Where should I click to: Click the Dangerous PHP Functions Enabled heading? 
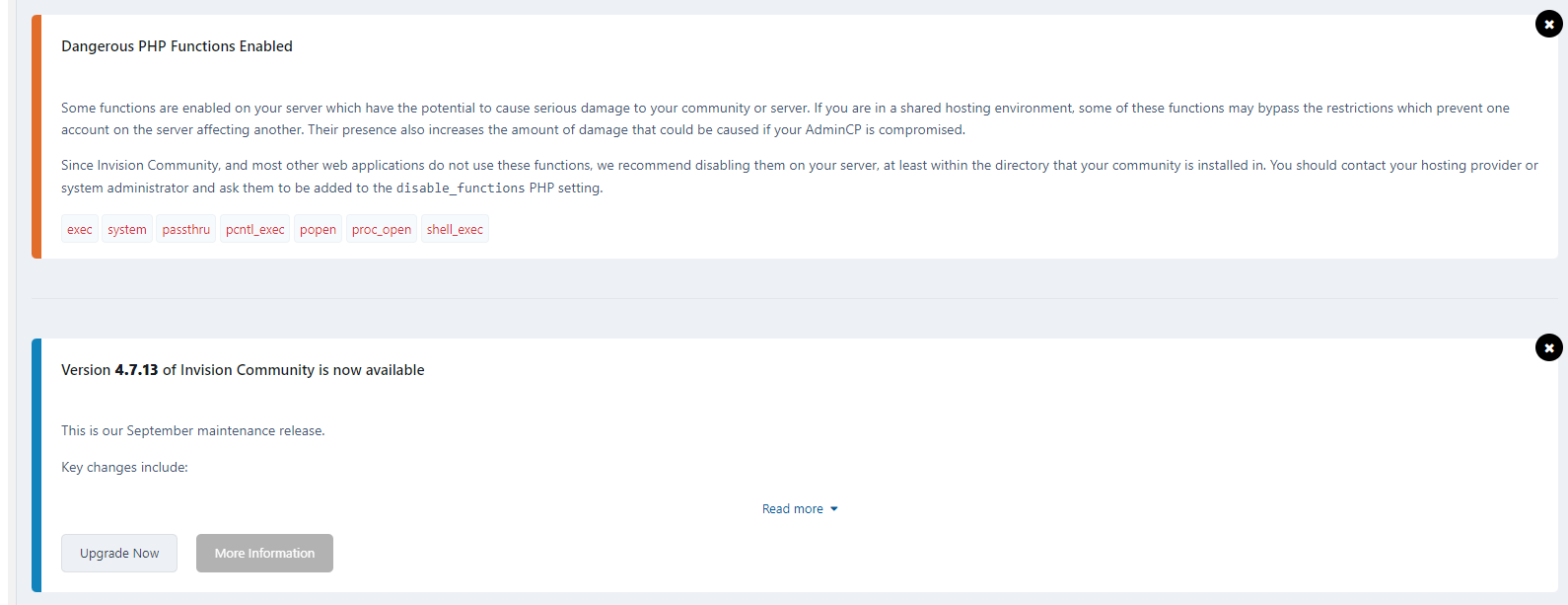coord(177,46)
